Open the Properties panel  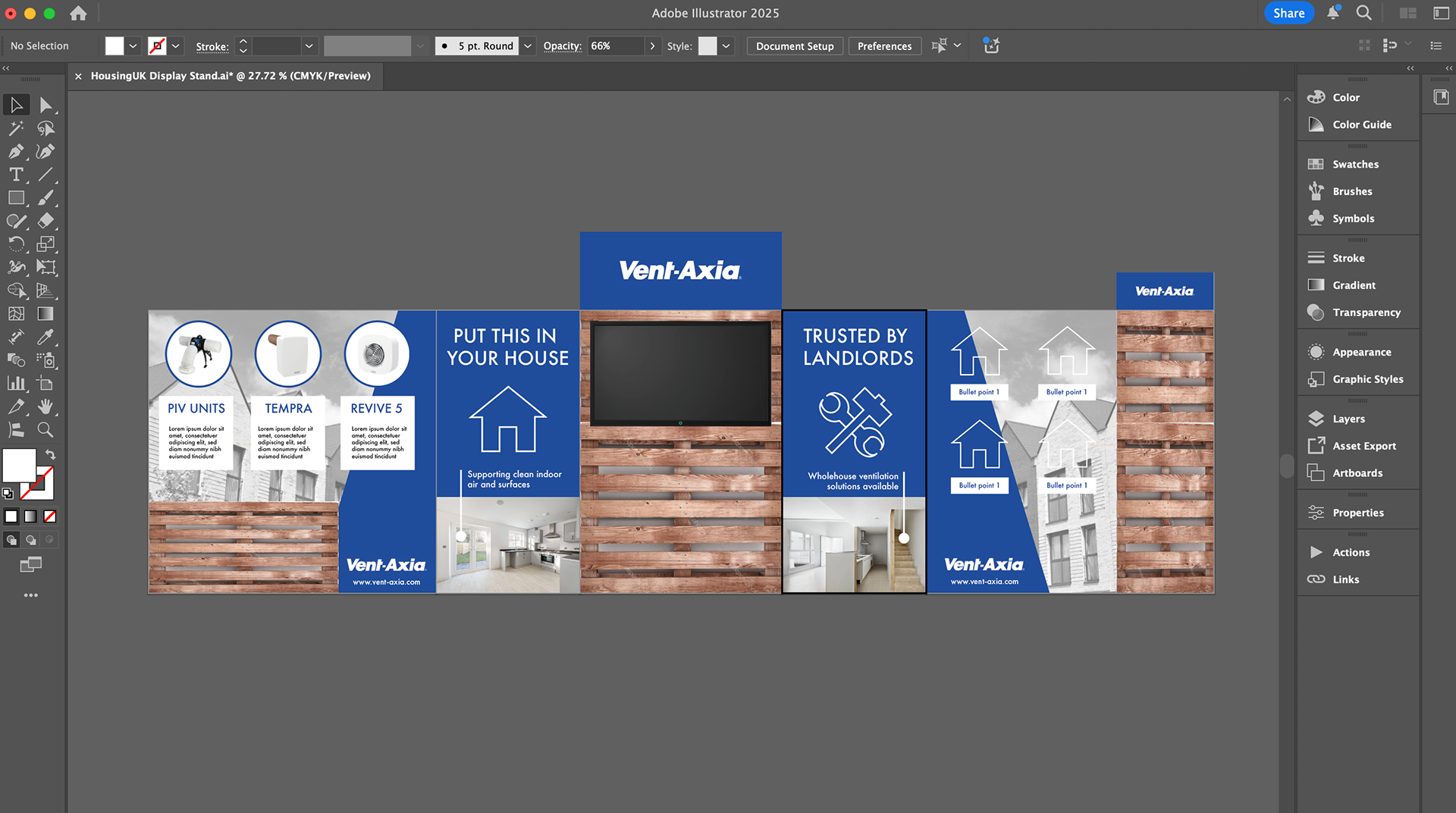1358,513
